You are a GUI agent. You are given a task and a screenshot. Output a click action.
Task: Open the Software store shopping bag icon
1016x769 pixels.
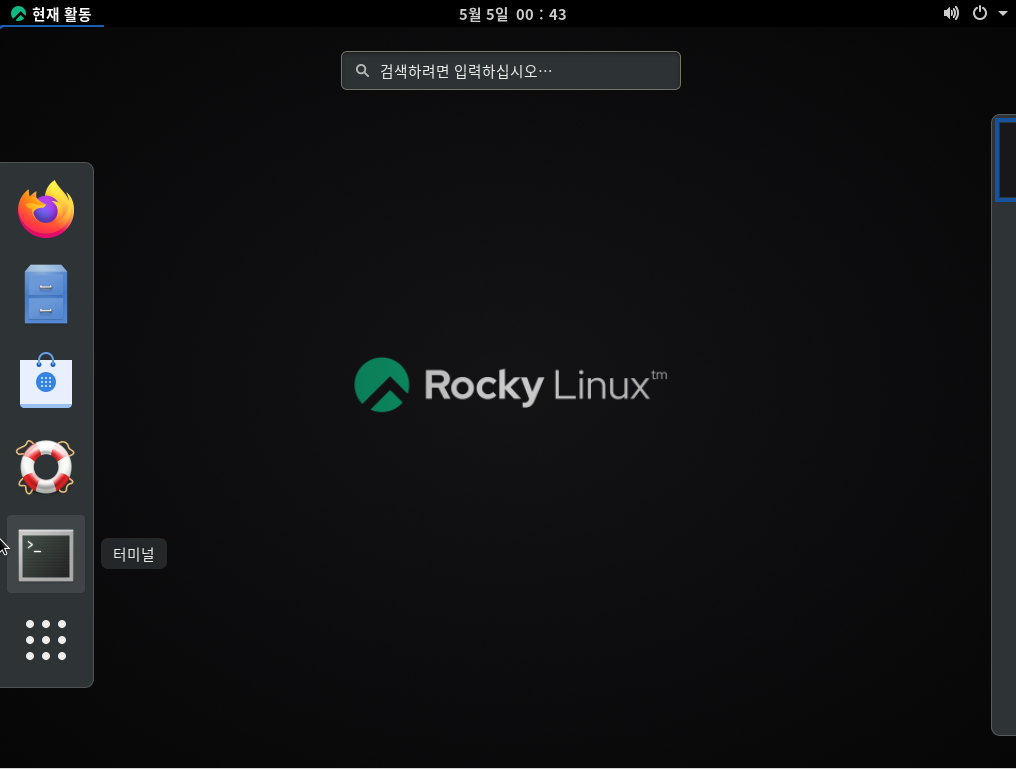click(x=46, y=381)
